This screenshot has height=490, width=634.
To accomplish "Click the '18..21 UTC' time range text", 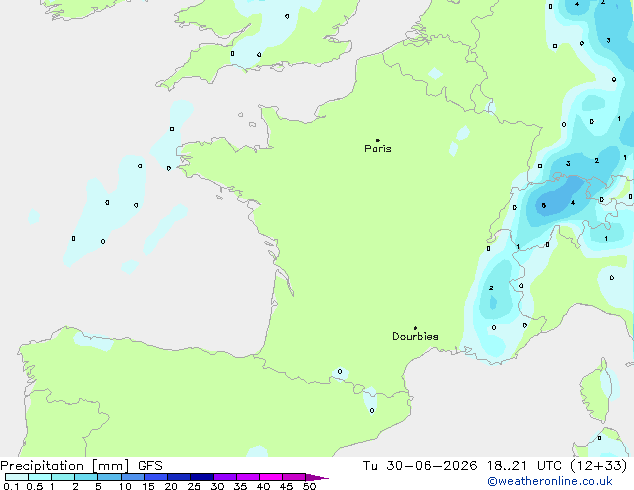I will [x=524, y=466].
